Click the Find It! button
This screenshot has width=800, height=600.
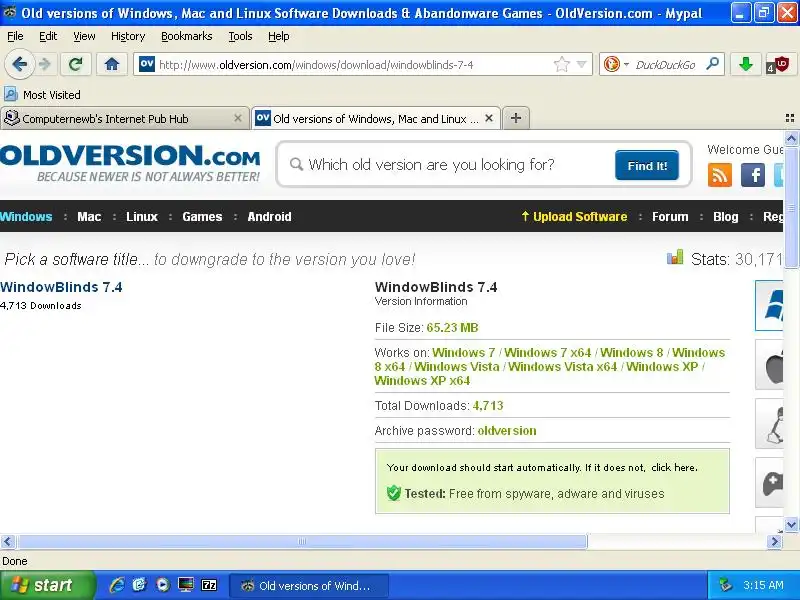(x=647, y=165)
